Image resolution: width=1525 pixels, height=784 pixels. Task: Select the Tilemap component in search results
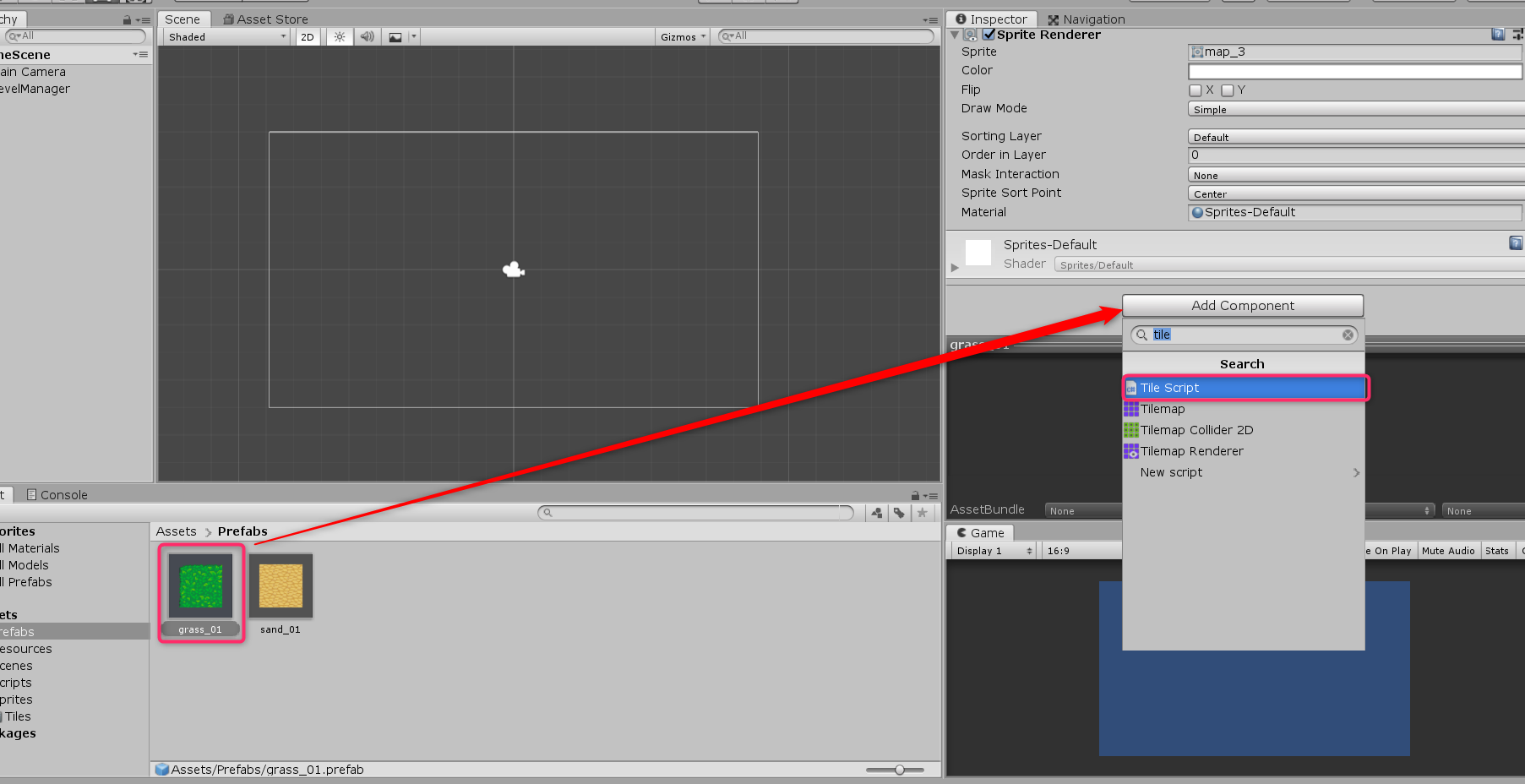coord(1163,409)
